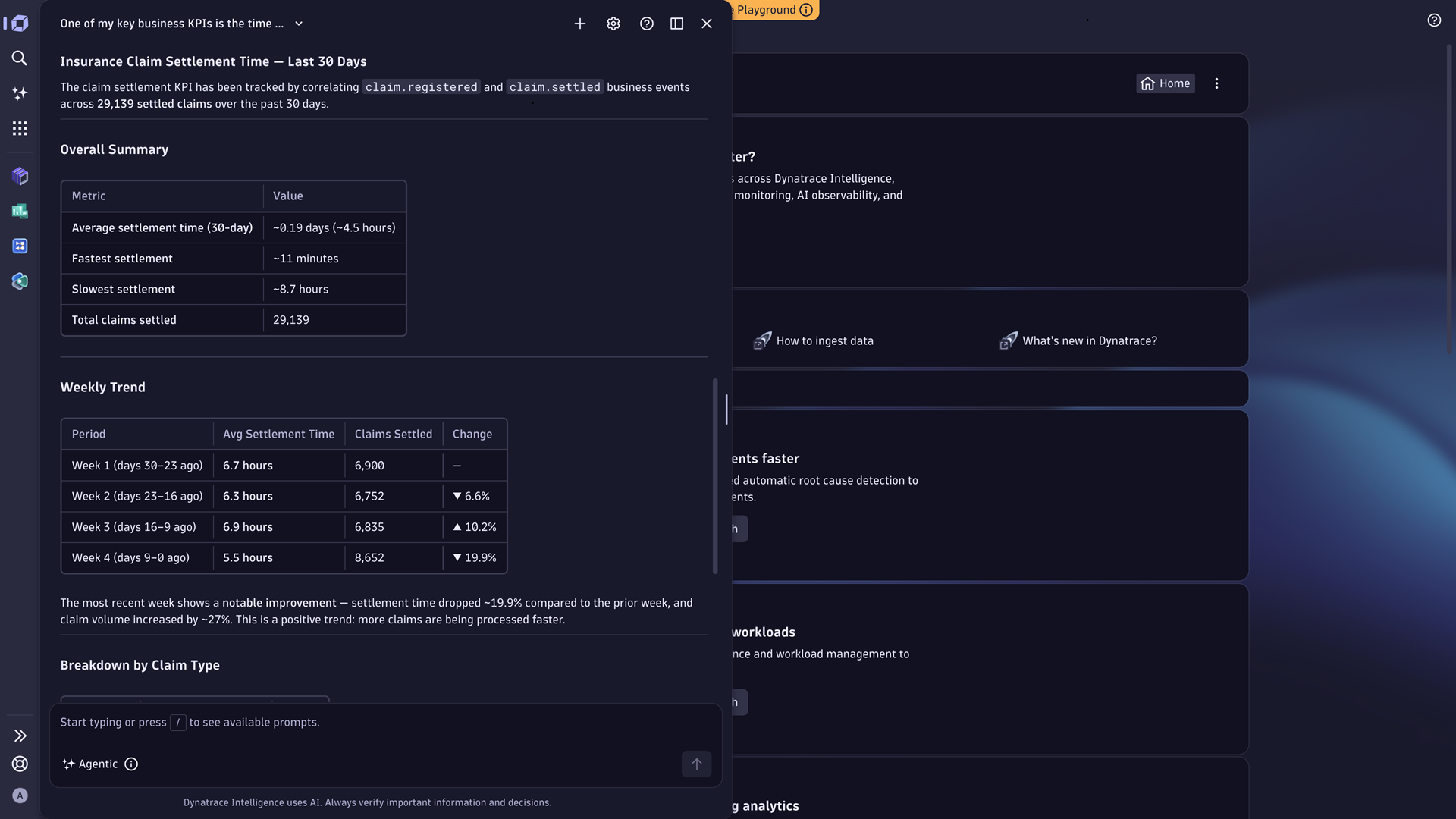Send the message with arrow button
This screenshot has height=819, width=1456.
click(x=696, y=764)
